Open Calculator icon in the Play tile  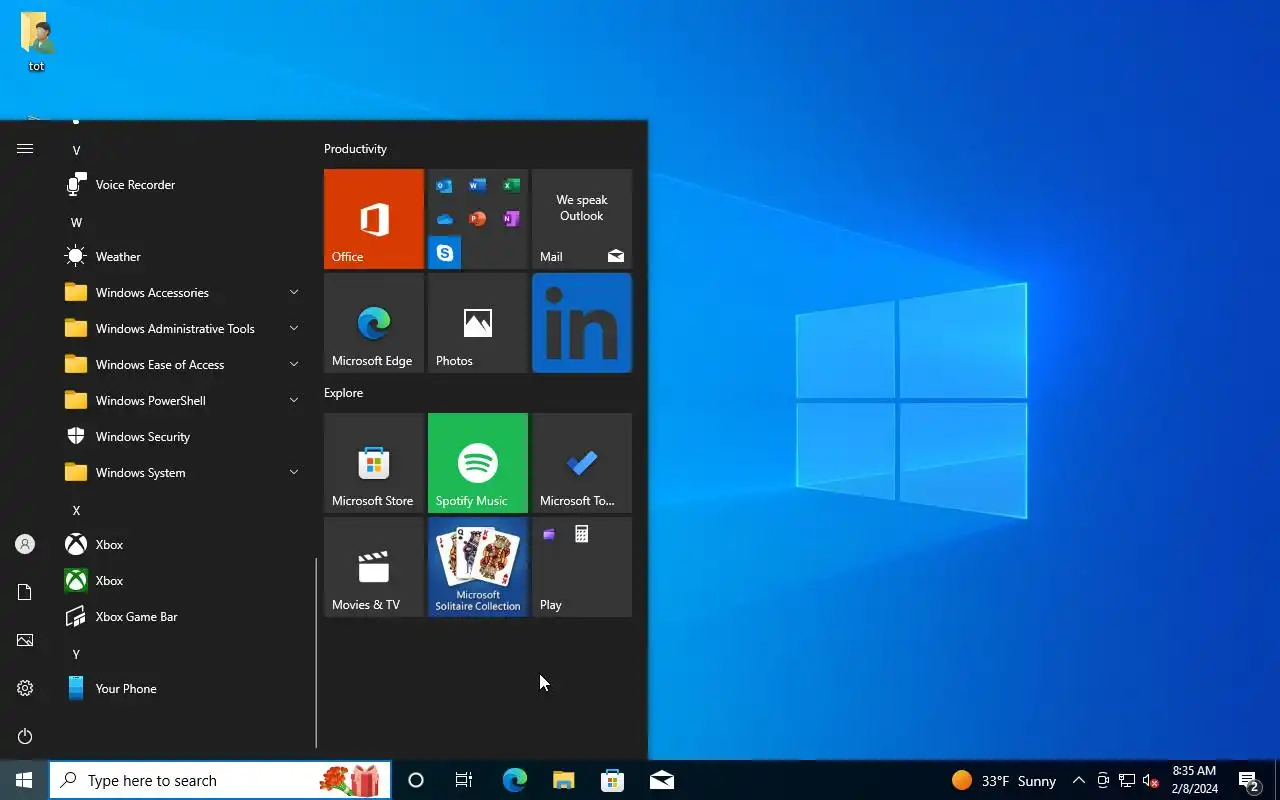point(582,535)
